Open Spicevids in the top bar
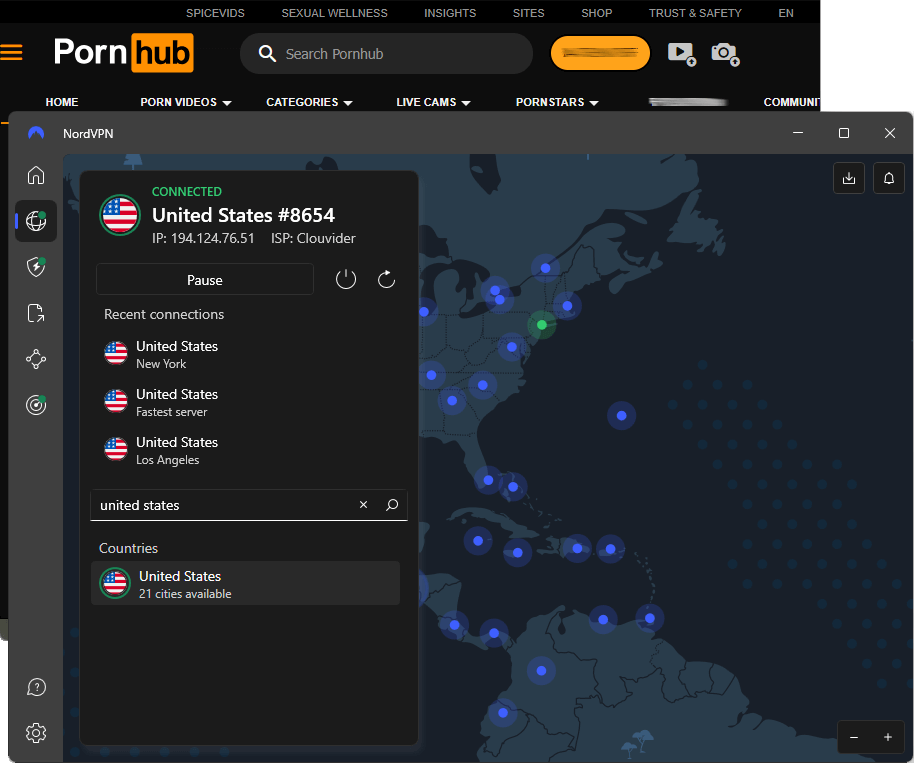Viewport: 914px width, 763px height. [215, 13]
